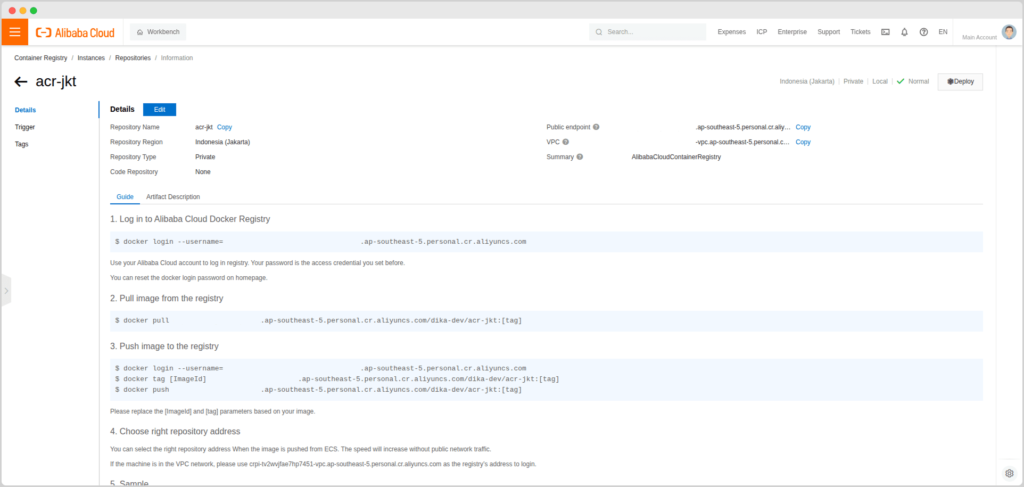This screenshot has width=1024, height=487.
Task: Switch to the Guide tab
Action: click(x=125, y=196)
